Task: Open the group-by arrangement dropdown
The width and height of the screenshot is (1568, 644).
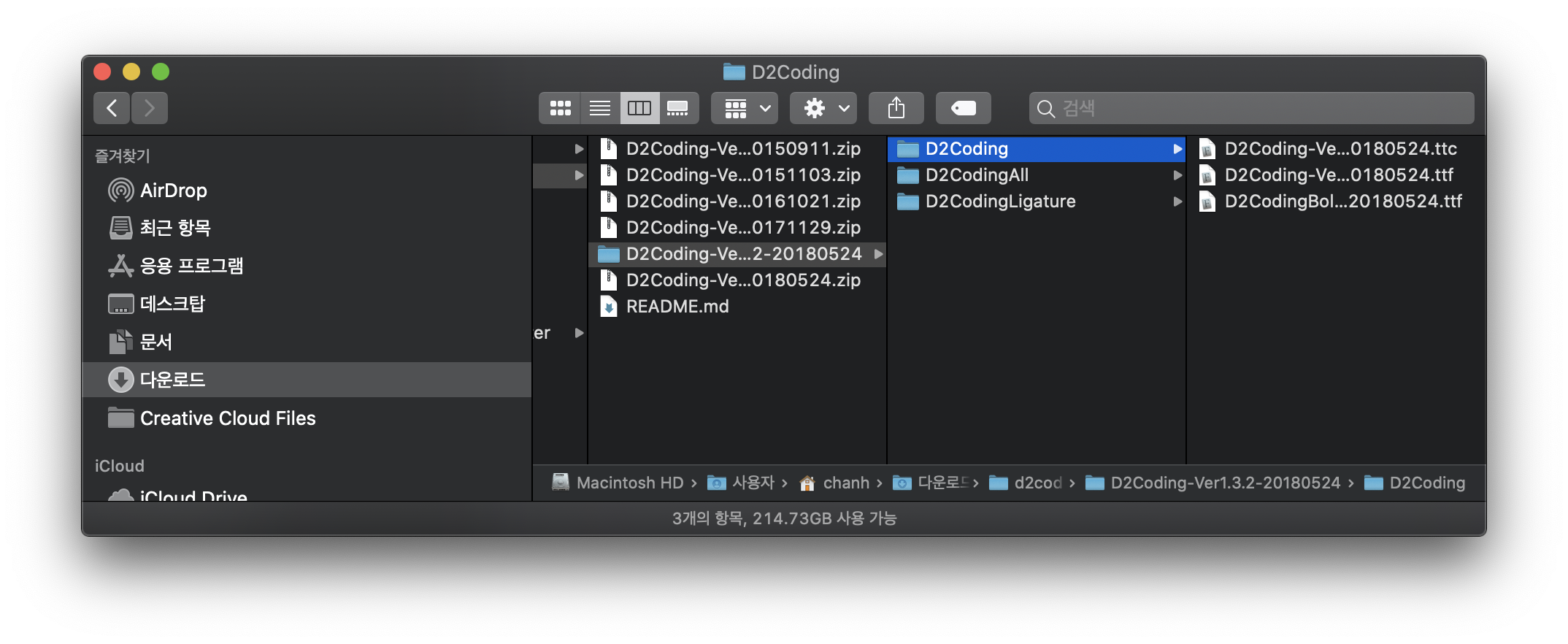Action: coord(745,108)
